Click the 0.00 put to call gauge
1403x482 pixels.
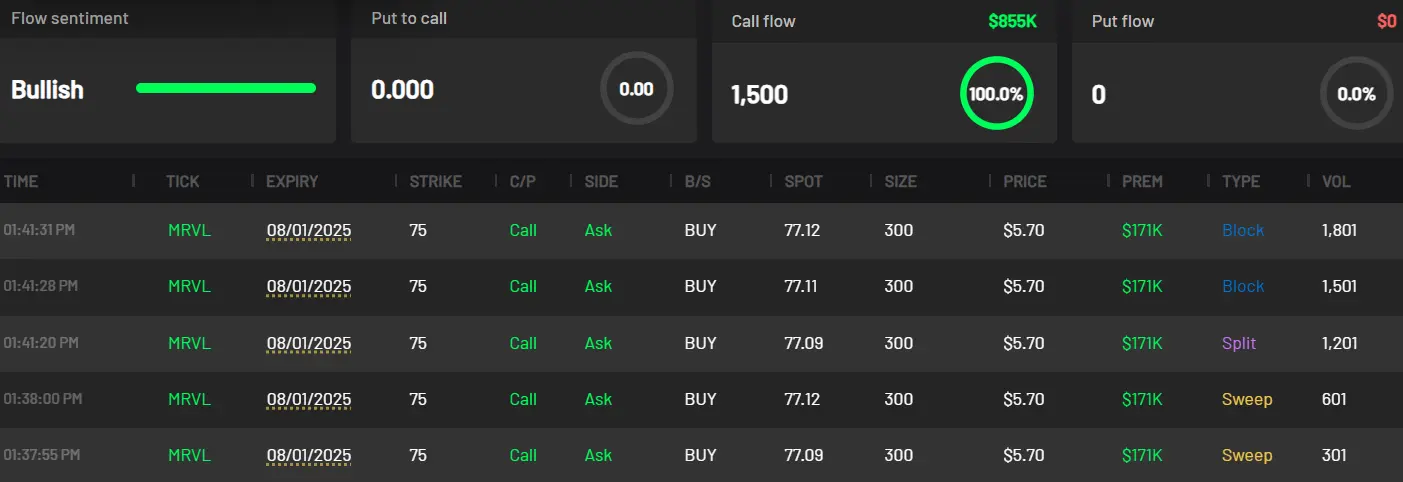click(636, 89)
